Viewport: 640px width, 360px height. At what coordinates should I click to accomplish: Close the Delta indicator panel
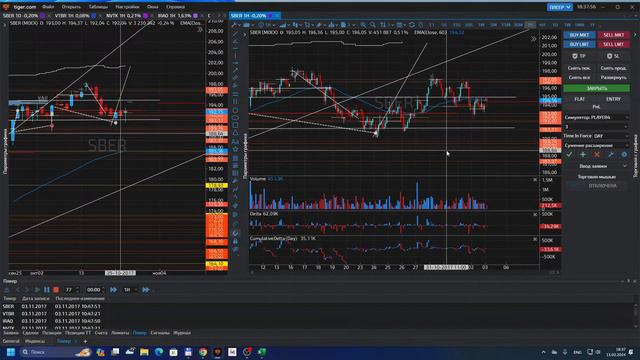(535, 214)
